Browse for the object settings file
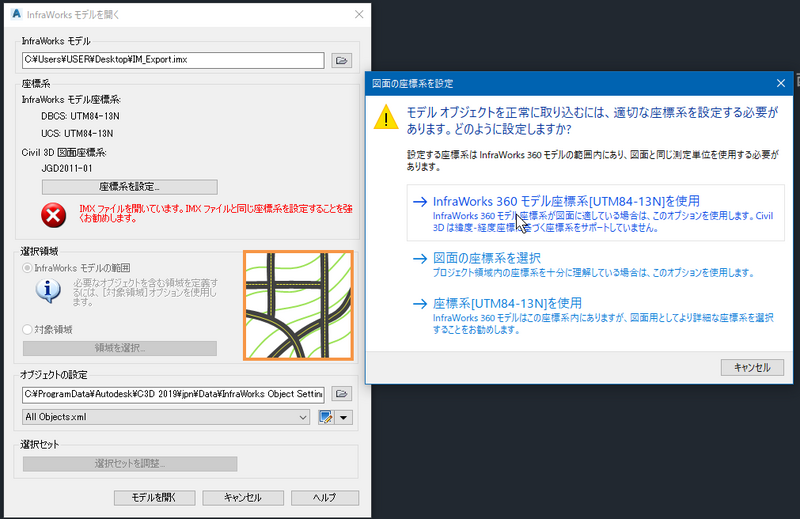The image size is (800, 519). tap(341, 393)
